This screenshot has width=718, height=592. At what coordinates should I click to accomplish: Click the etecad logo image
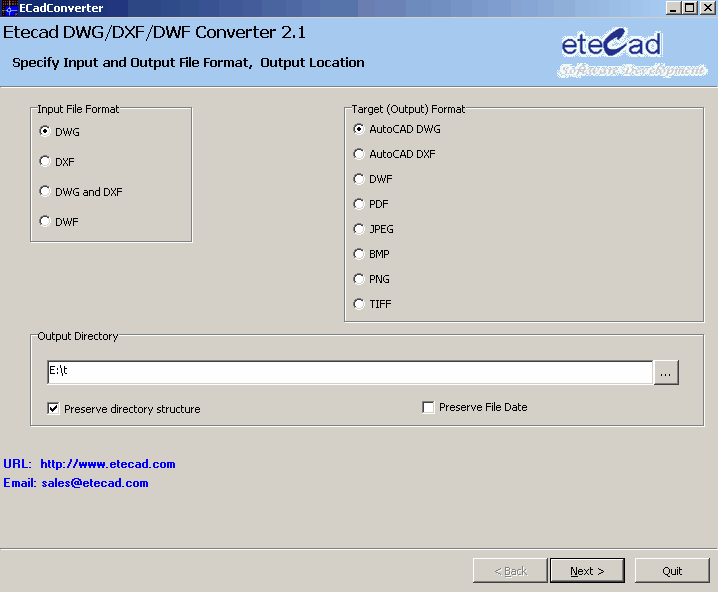(x=631, y=54)
